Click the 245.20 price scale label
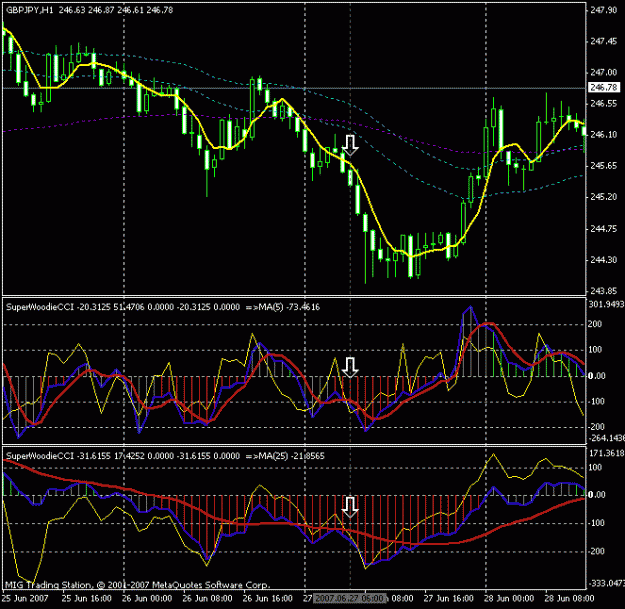 [x=603, y=196]
